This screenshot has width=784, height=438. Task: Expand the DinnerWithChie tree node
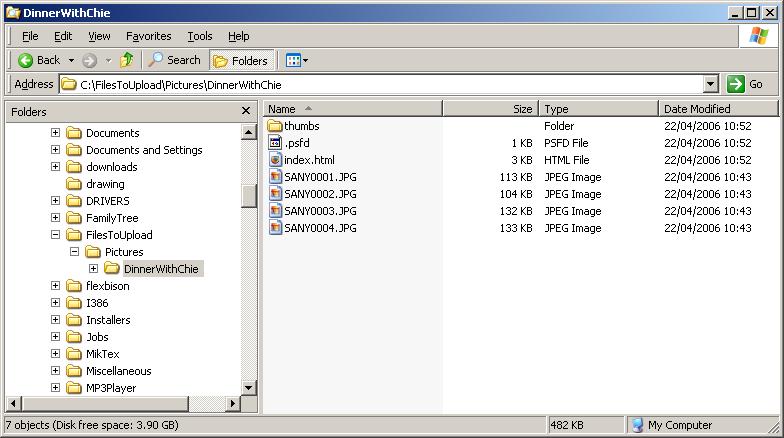(94, 268)
